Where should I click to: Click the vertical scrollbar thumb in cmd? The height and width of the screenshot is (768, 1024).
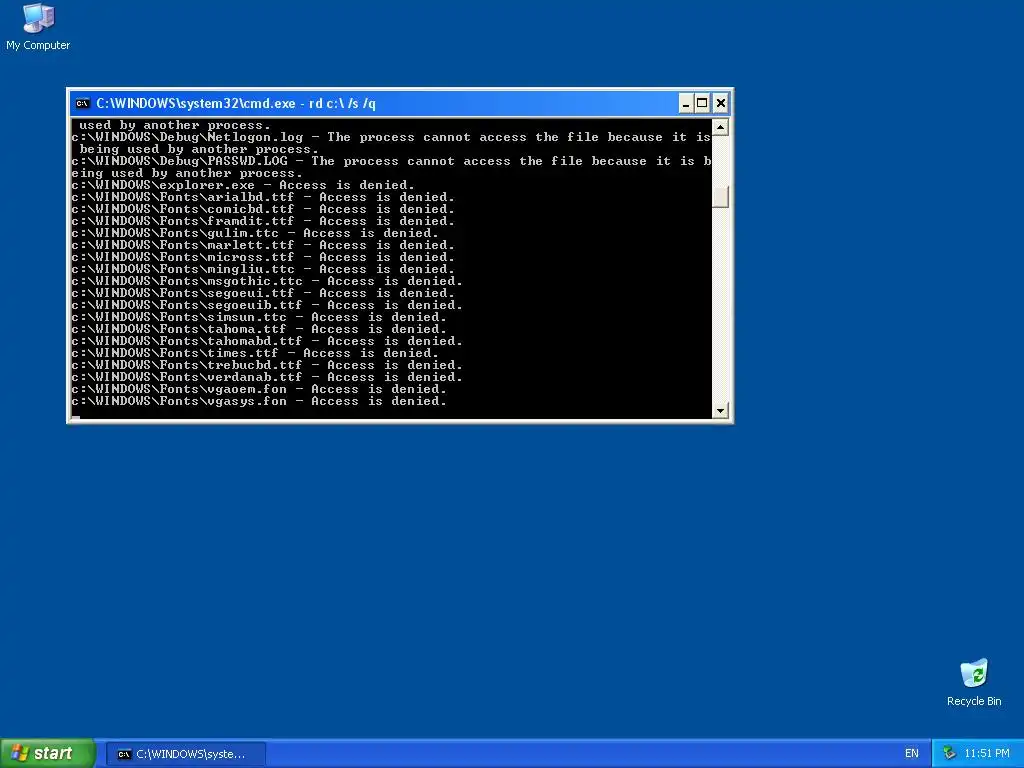[x=720, y=197]
